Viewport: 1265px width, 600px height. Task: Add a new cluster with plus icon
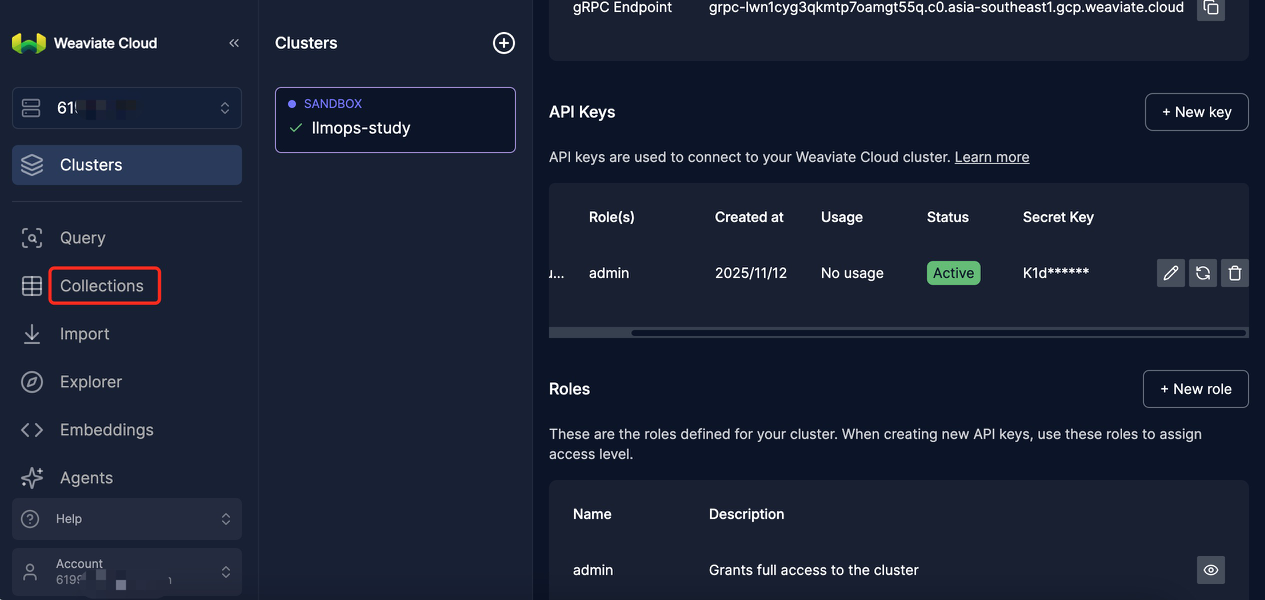[504, 43]
